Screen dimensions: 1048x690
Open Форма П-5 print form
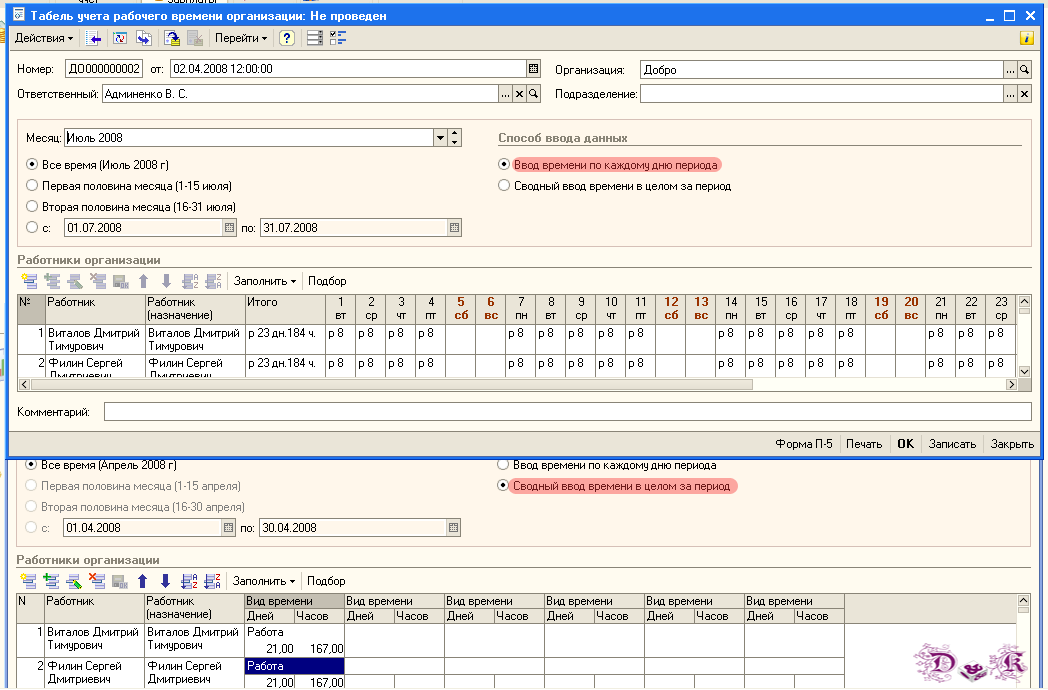pos(804,444)
